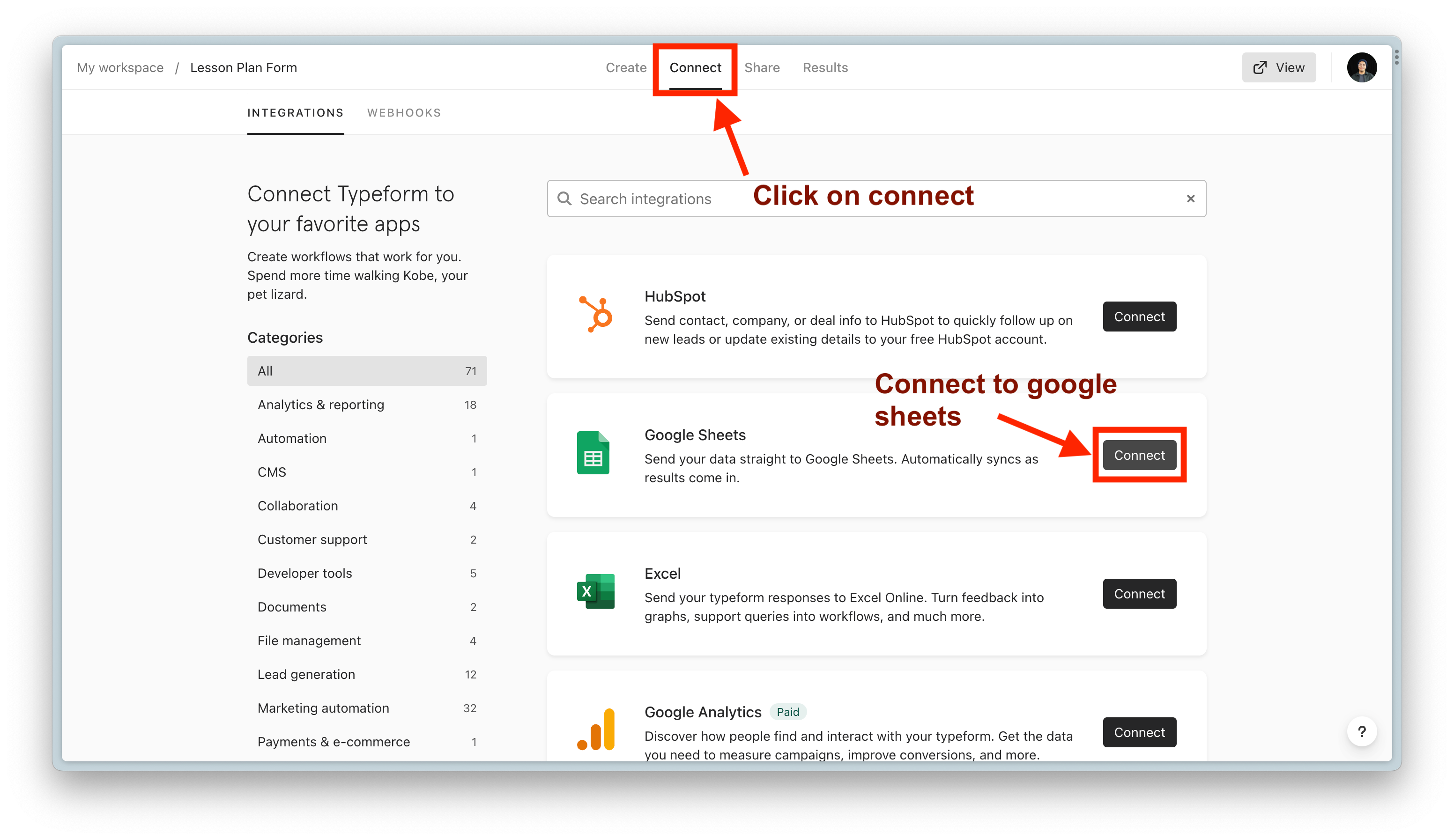Click the clear search field X icon
This screenshot has height=840, width=1454.
(x=1191, y=199)
